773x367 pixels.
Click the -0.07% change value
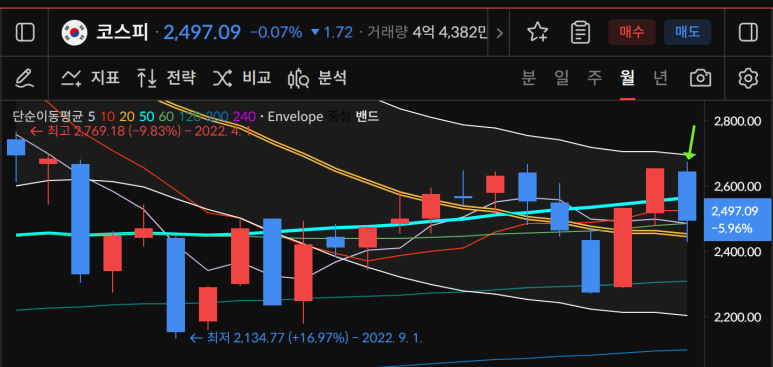tap(276, 33)
